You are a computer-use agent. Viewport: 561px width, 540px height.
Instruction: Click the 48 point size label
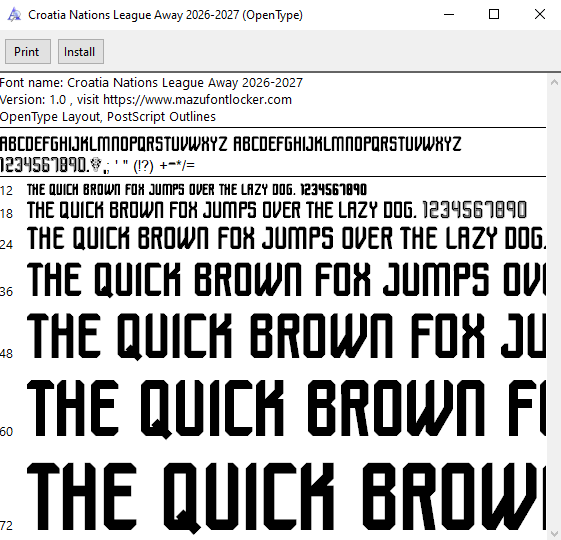(x=6, y=354)
